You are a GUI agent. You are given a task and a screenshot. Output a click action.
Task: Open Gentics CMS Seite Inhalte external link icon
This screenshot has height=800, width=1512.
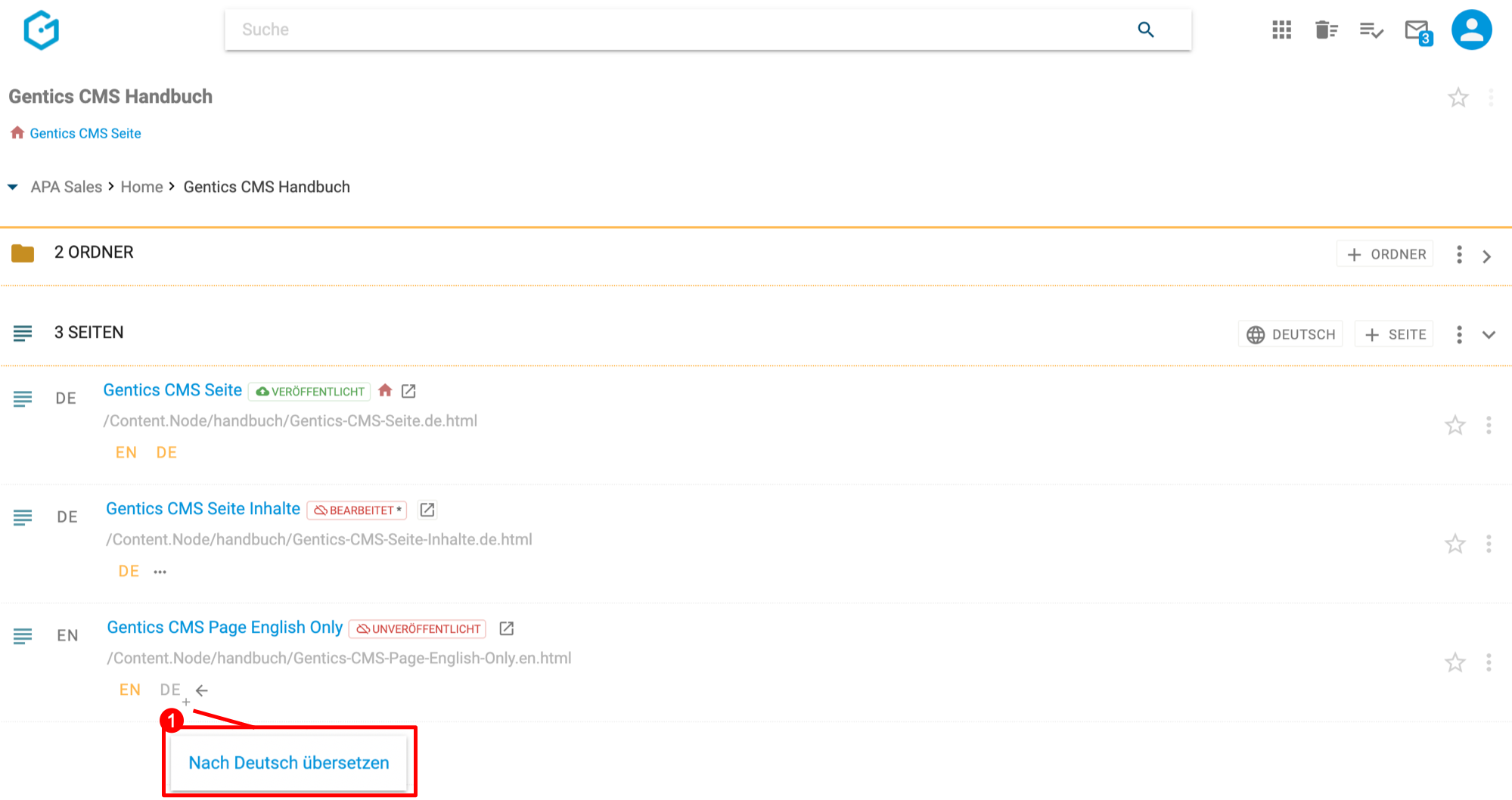click(427, 510)
